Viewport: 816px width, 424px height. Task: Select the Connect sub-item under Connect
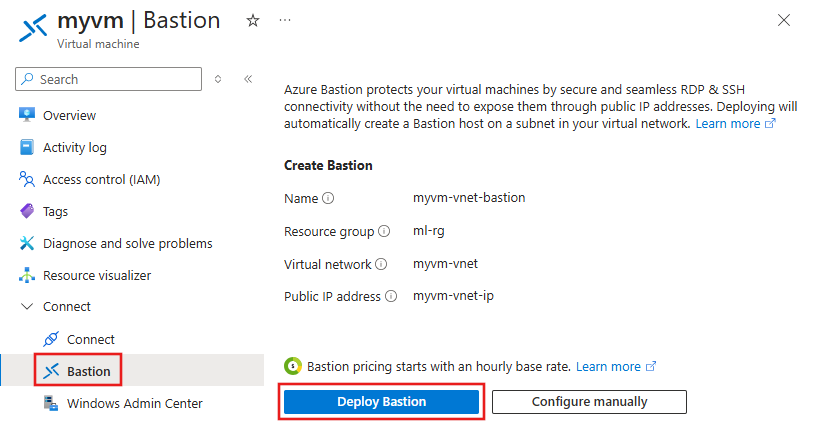[x=90, y=339]
